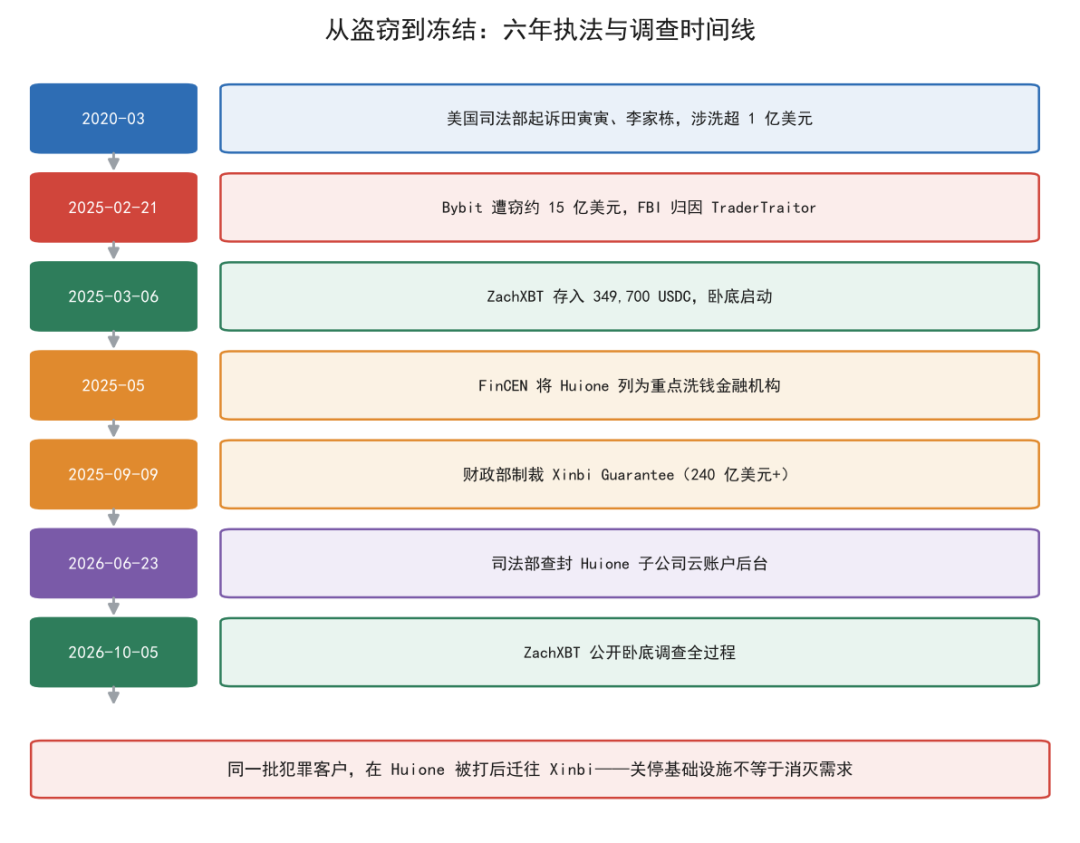1080x843 pixels.
Task: Select the green 2025-03-06 date box
Action: pos(114,296)
